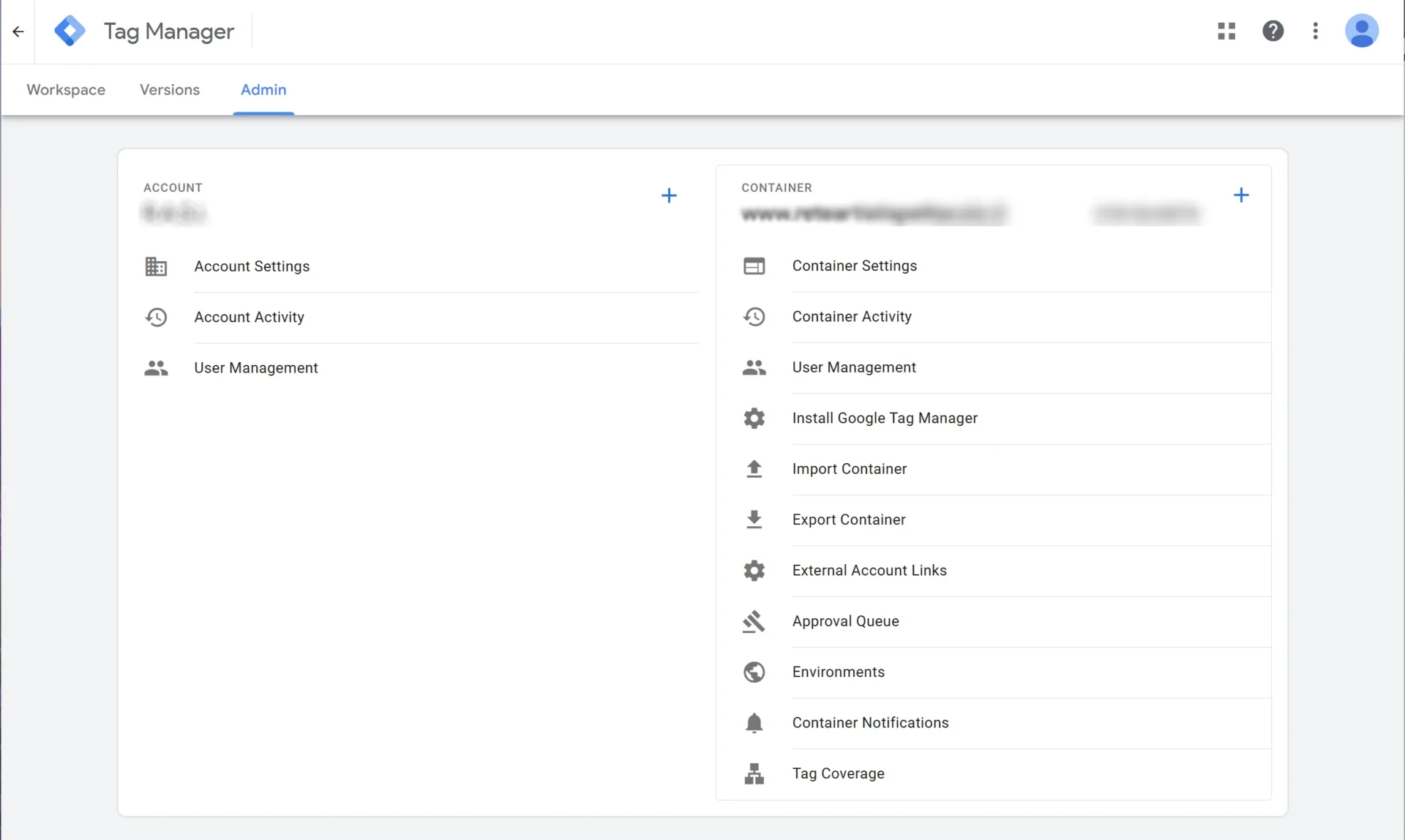Select the Install Google Tag Manager option
This screenshot has height=840, width=1405.
pos(885,418)
